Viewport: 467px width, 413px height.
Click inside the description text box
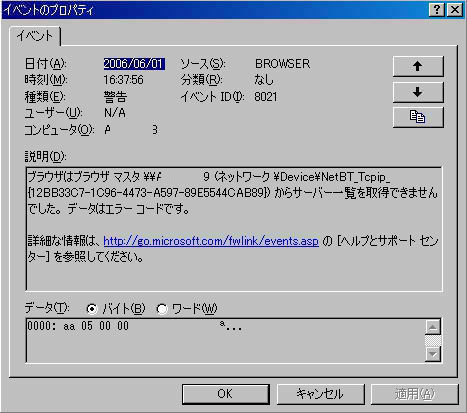234,229
